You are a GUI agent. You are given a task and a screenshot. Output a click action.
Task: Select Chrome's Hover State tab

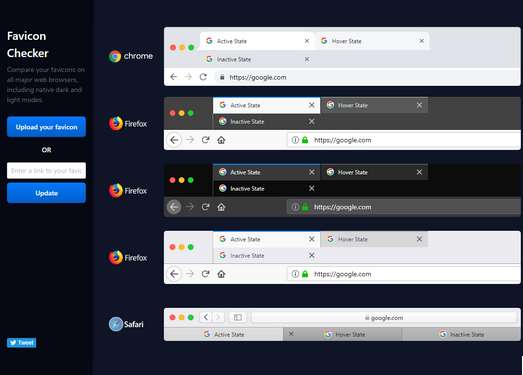pyautogui.click(x=372, y=41)
